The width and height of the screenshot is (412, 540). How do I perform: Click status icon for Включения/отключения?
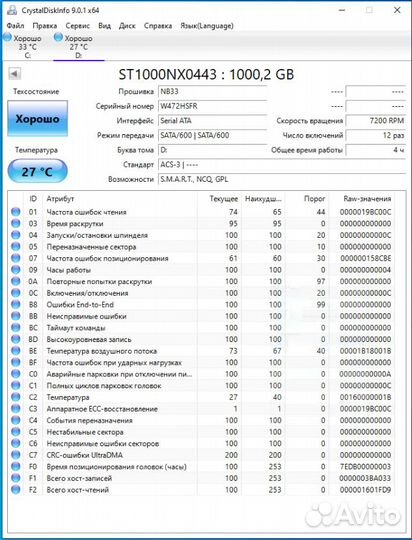[x=16, y=293]
